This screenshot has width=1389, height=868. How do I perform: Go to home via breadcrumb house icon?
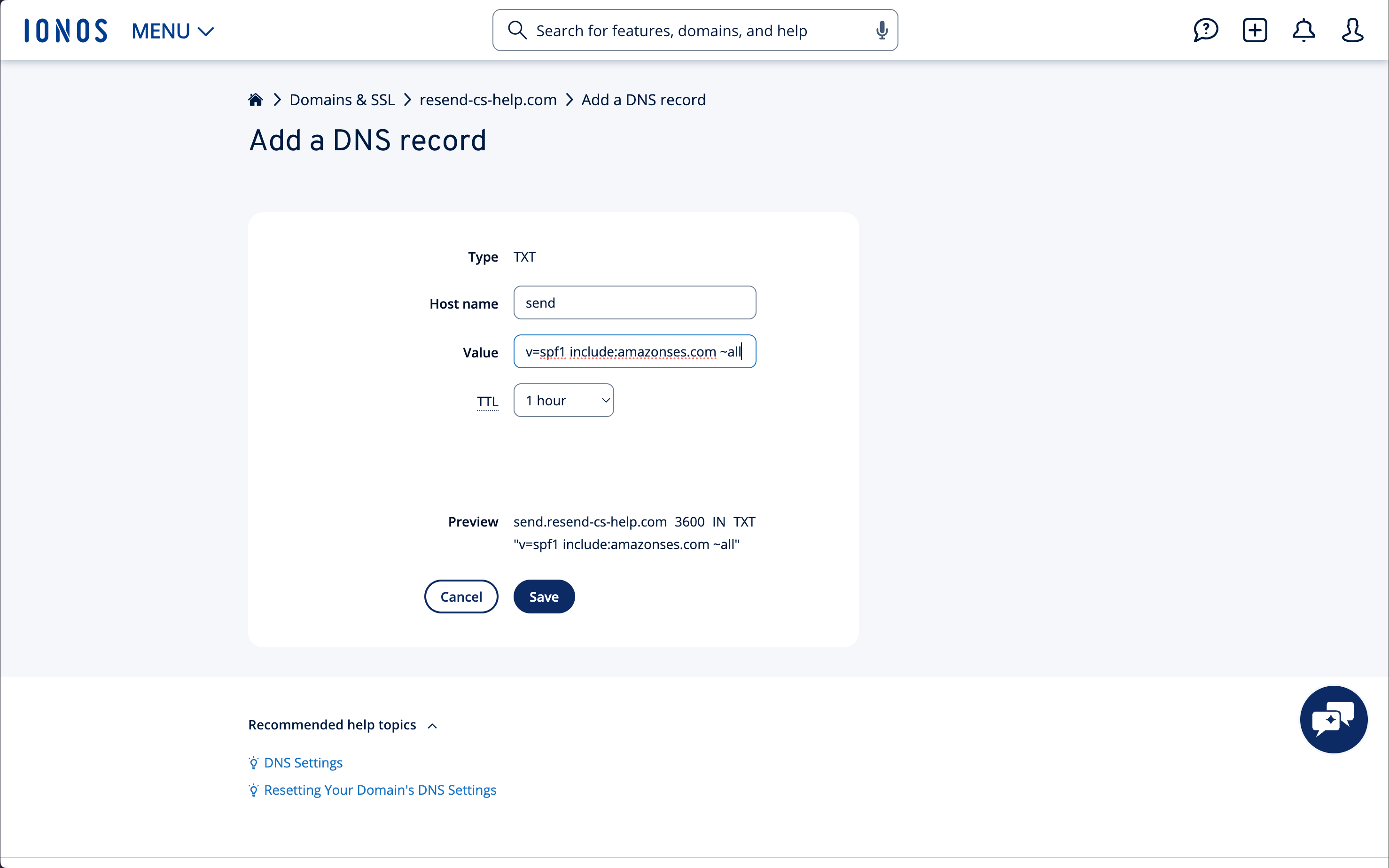coord(256,100)
